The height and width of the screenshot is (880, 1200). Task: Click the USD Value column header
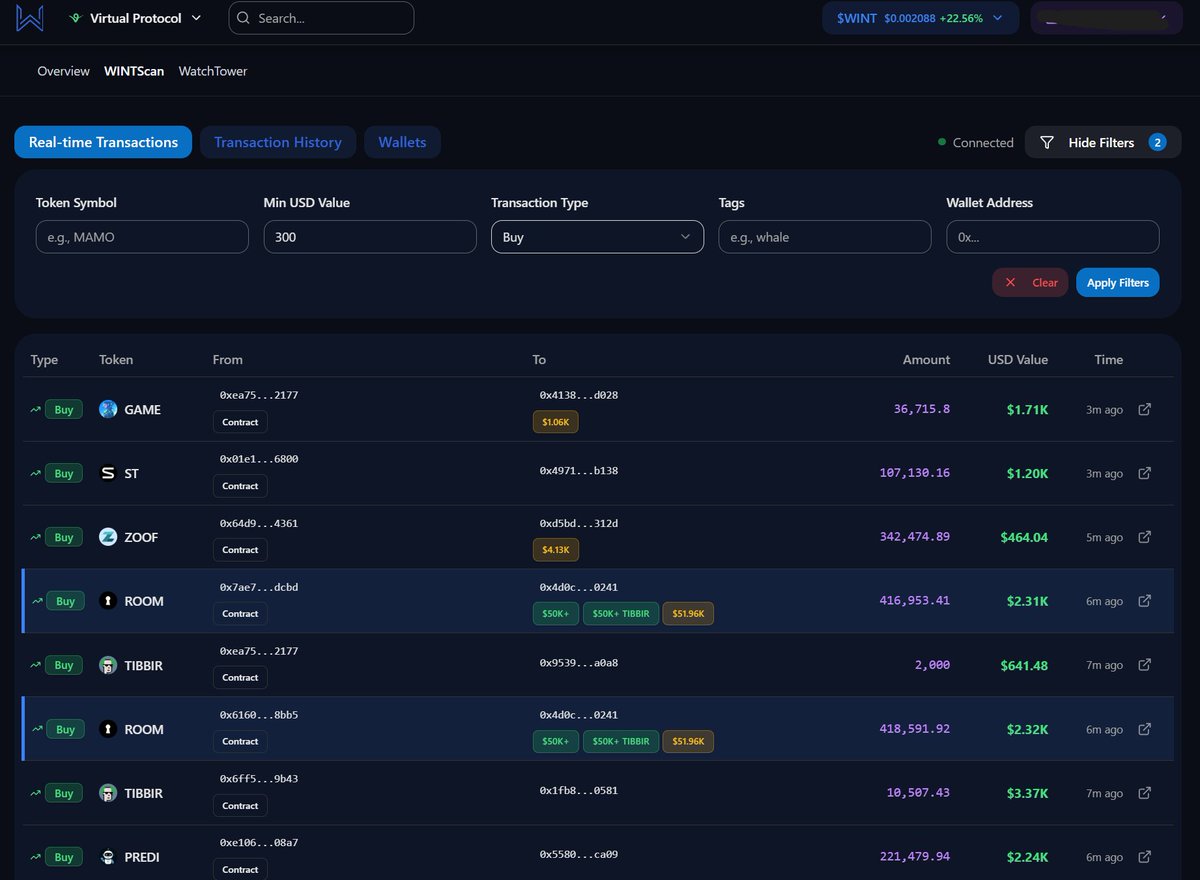coord(1017,359)
